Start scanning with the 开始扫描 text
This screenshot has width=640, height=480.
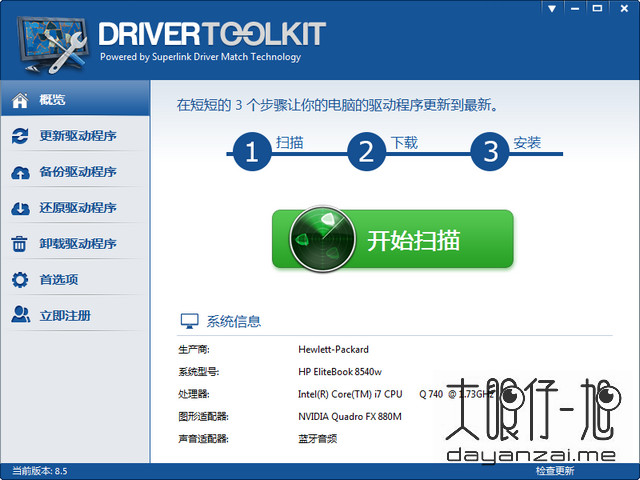(413, 240)
